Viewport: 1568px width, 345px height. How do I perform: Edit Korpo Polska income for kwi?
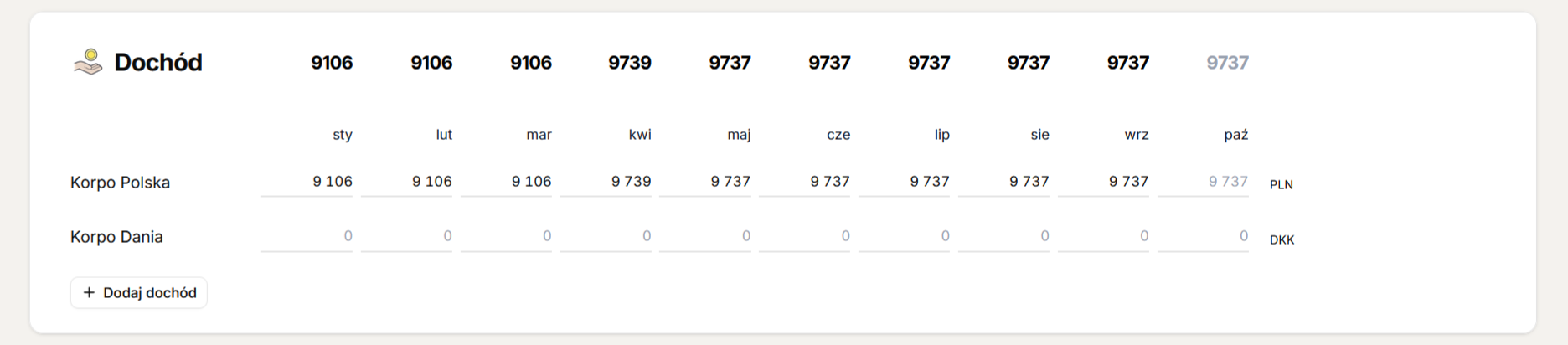606,182
